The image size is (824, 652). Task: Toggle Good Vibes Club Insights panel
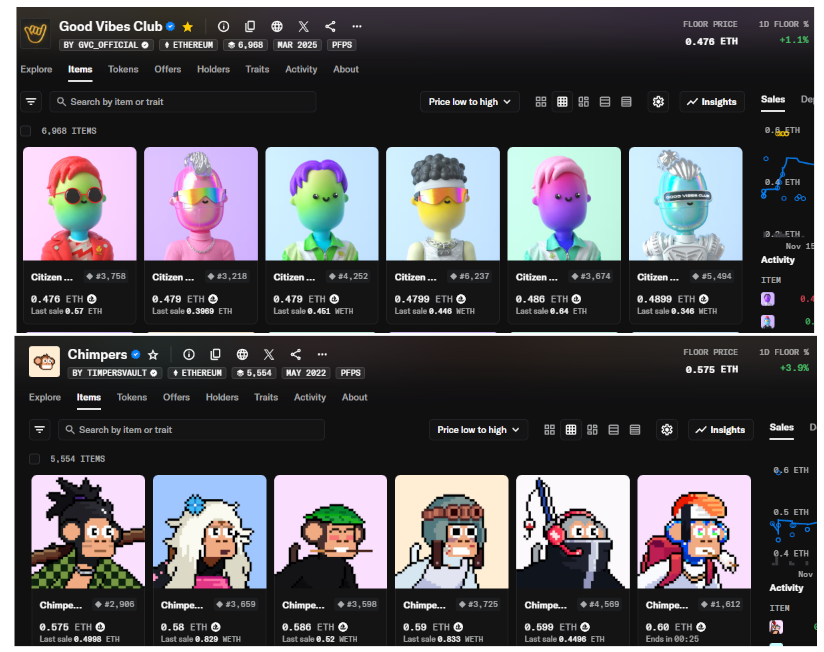712,101
